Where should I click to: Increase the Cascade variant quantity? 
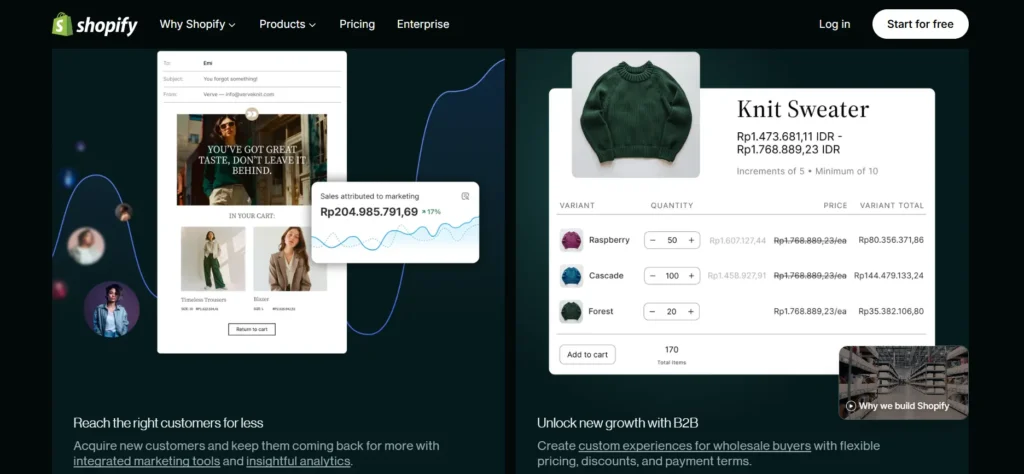[691, 276]
